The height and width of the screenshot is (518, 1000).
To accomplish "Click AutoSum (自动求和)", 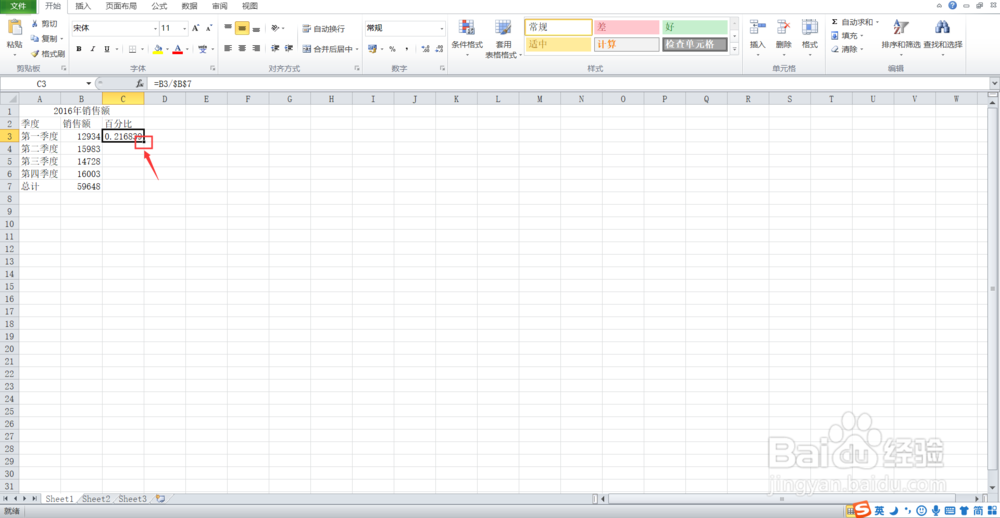I will pos(855,22).
